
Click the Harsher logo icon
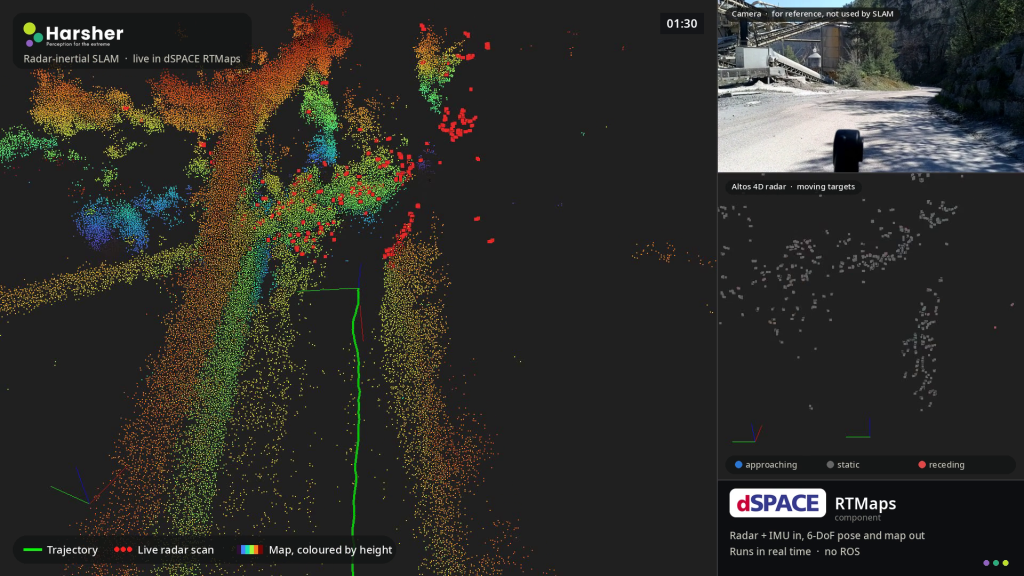click(x=33, y=34)
